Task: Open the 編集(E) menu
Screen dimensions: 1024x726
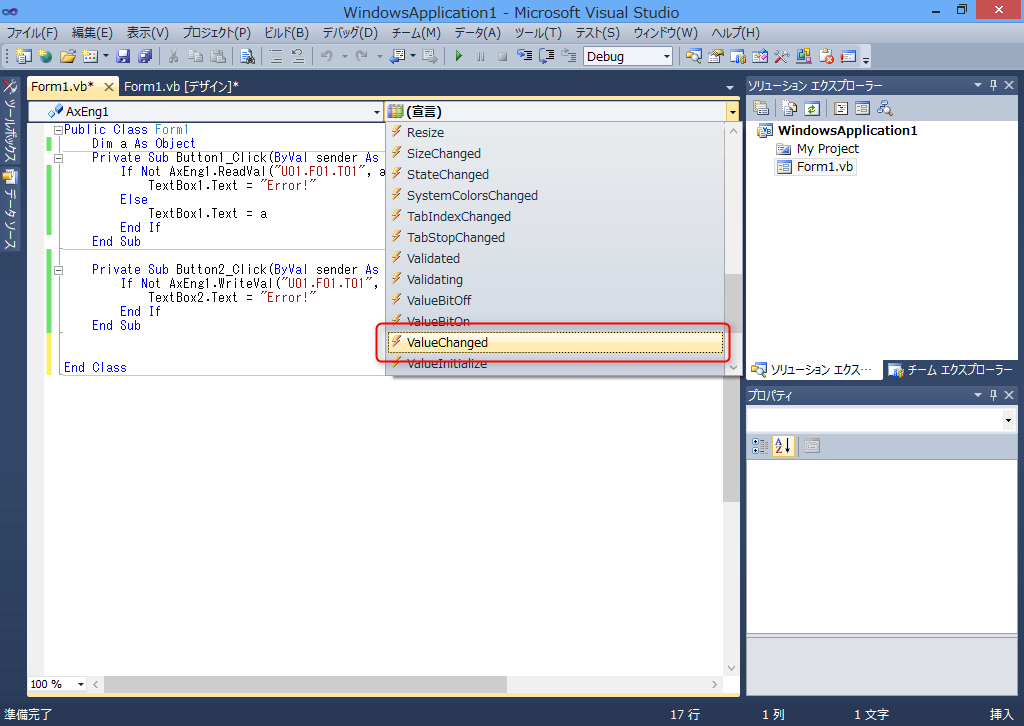Action: 92,33
